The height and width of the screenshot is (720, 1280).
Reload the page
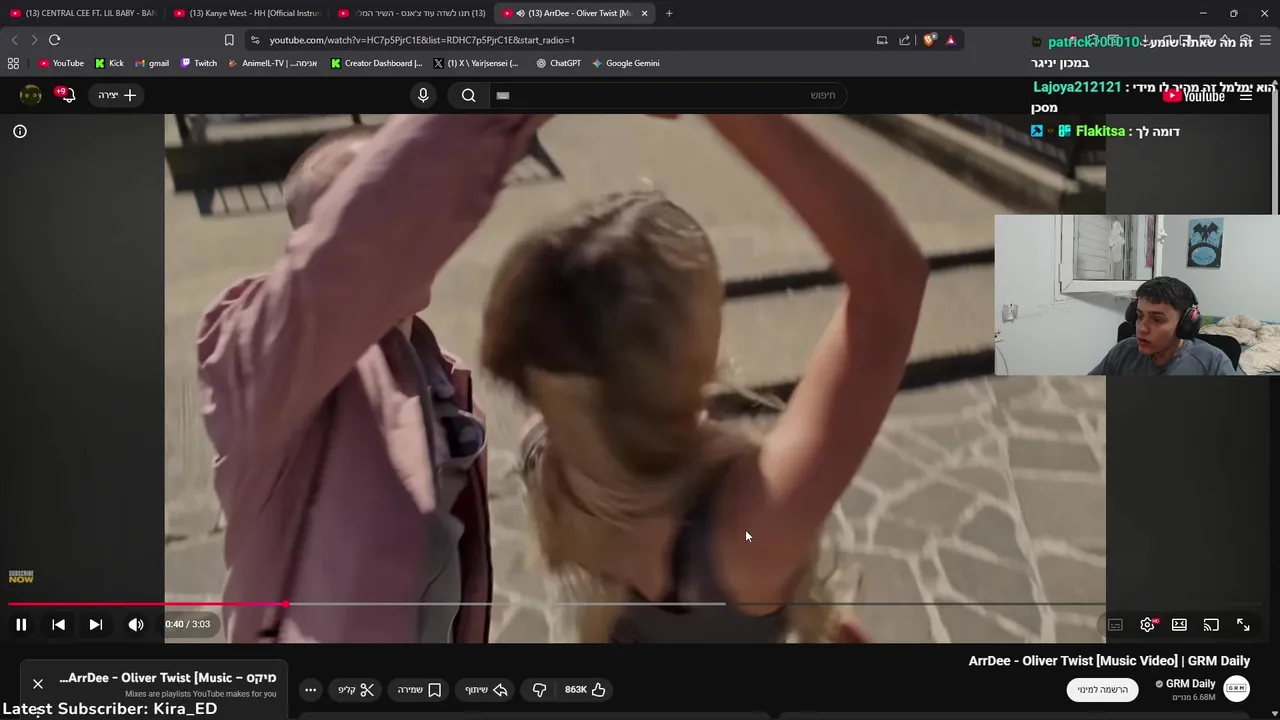(x=54, y=40)
